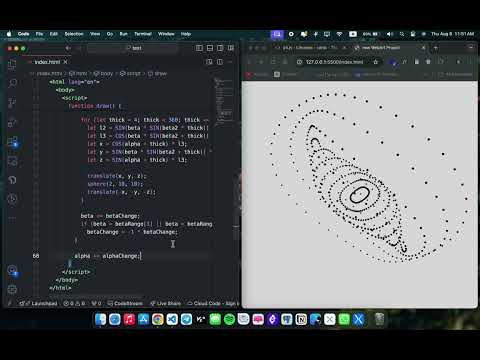
Task: Click the Wi-Fi icon in menu bar
Action: (339, 34)
